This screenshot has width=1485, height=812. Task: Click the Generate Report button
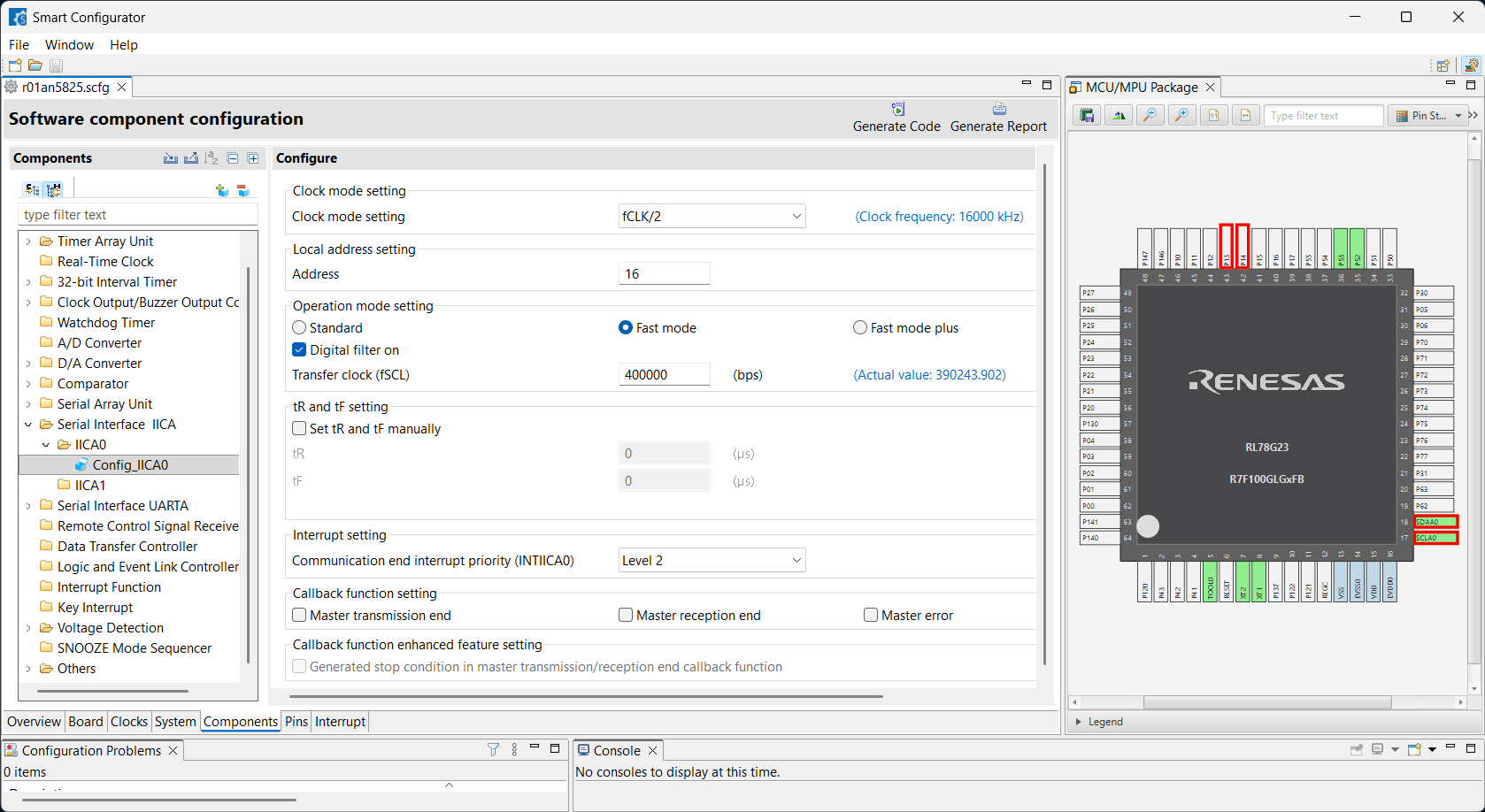(x=998, y=118)
